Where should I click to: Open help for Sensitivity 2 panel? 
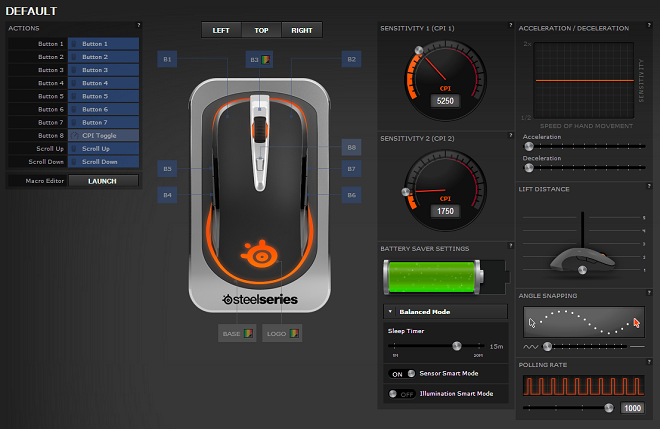511,135
